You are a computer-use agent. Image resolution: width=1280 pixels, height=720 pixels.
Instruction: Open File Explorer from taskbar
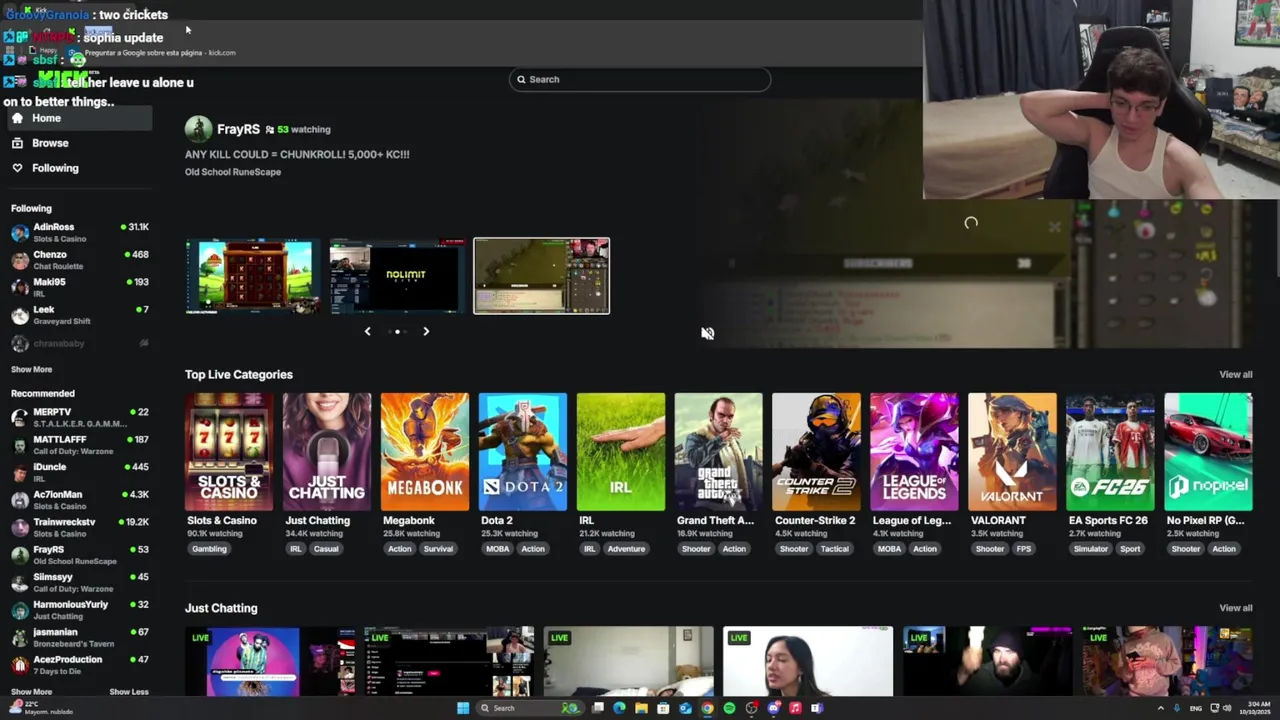click(x=641, y=708)
